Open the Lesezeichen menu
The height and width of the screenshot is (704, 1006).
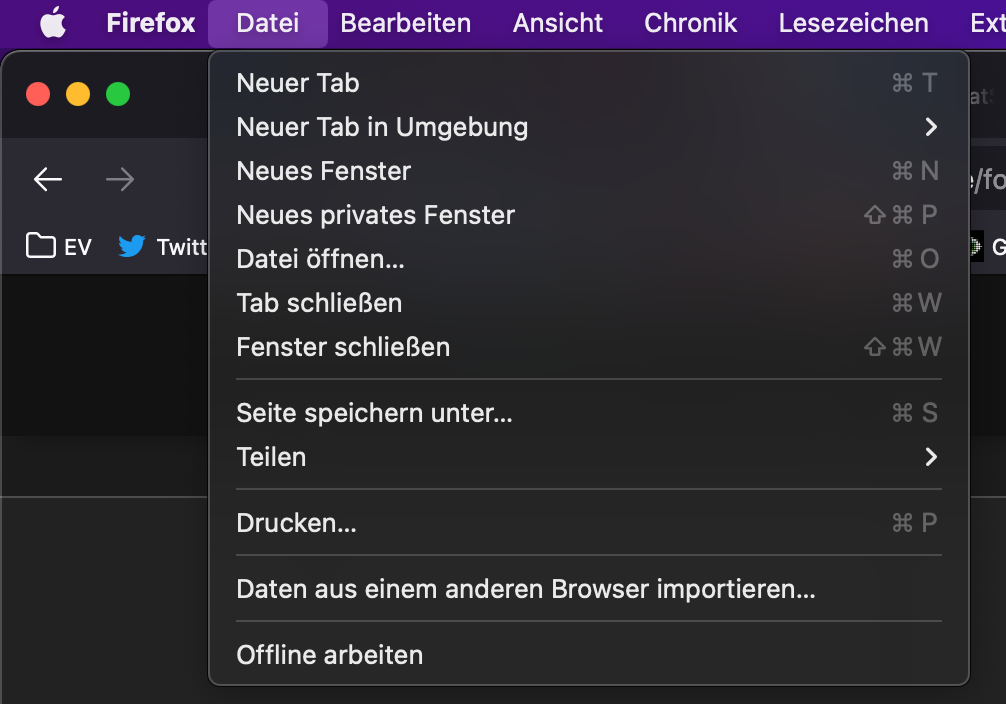pos(853,23)
